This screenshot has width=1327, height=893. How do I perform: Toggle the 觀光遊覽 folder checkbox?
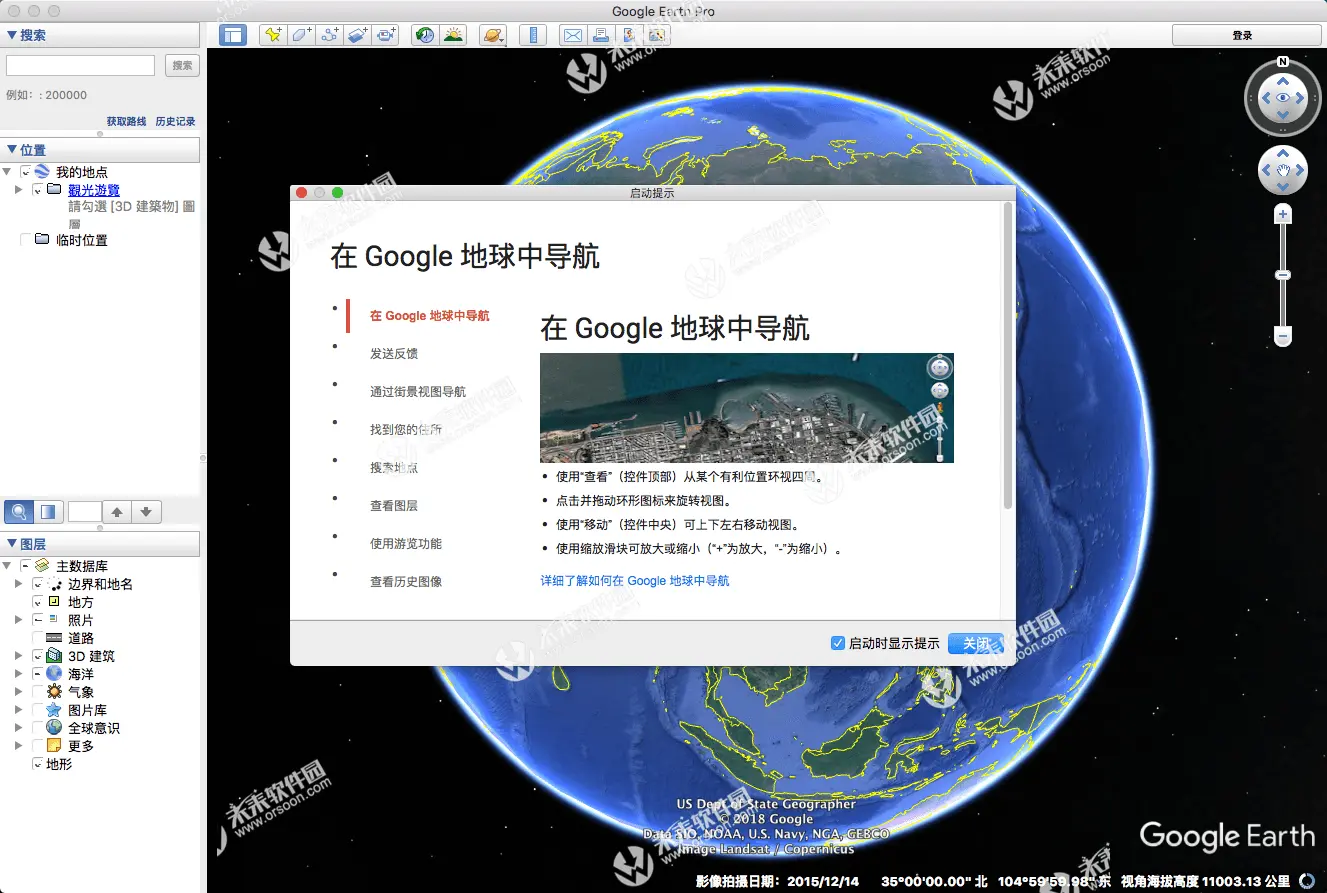[x=38, y=190]
